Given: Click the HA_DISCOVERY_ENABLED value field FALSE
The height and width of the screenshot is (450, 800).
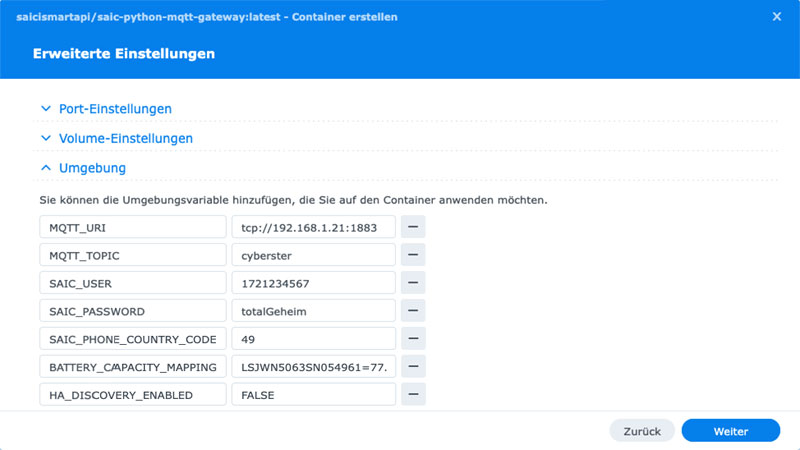Looking at the screenshot, I should 313,395.
